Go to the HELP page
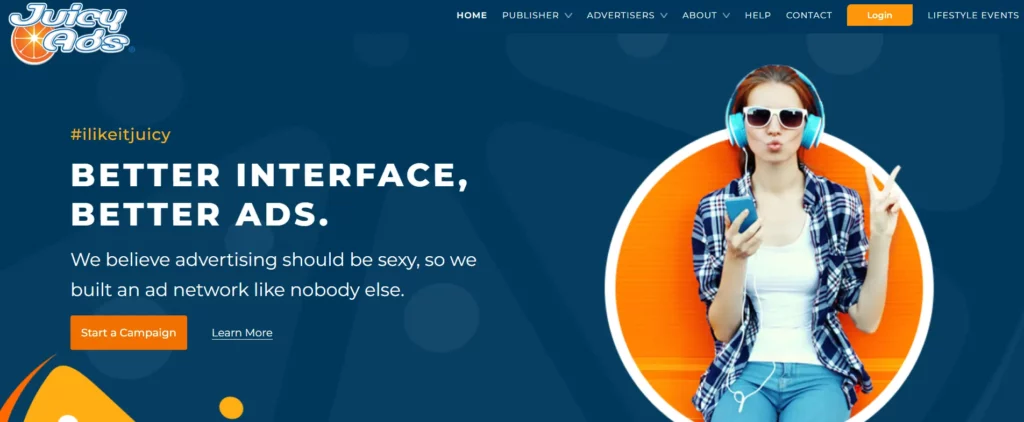 click(758, 16)
